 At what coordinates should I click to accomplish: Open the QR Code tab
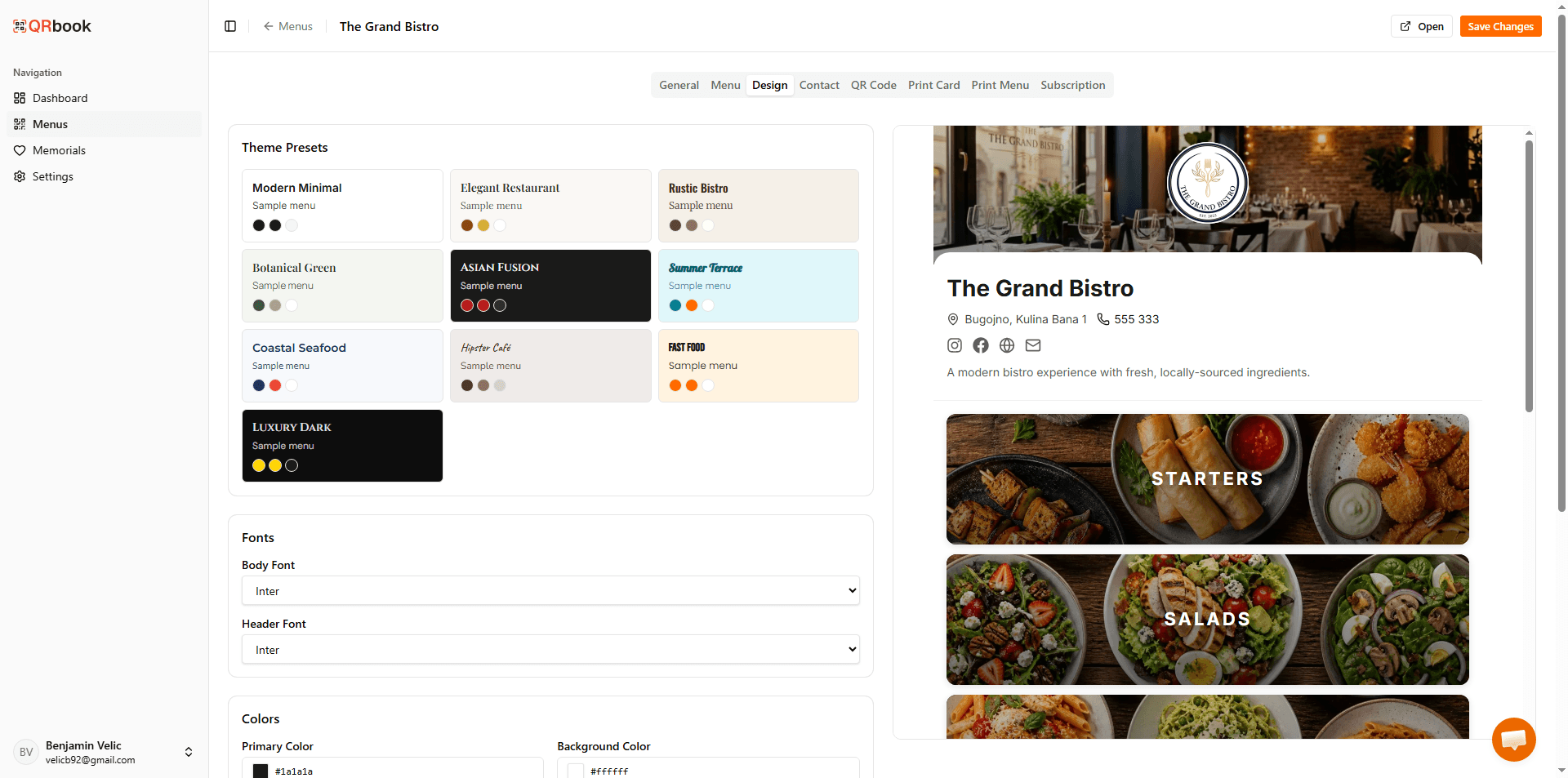874,85
